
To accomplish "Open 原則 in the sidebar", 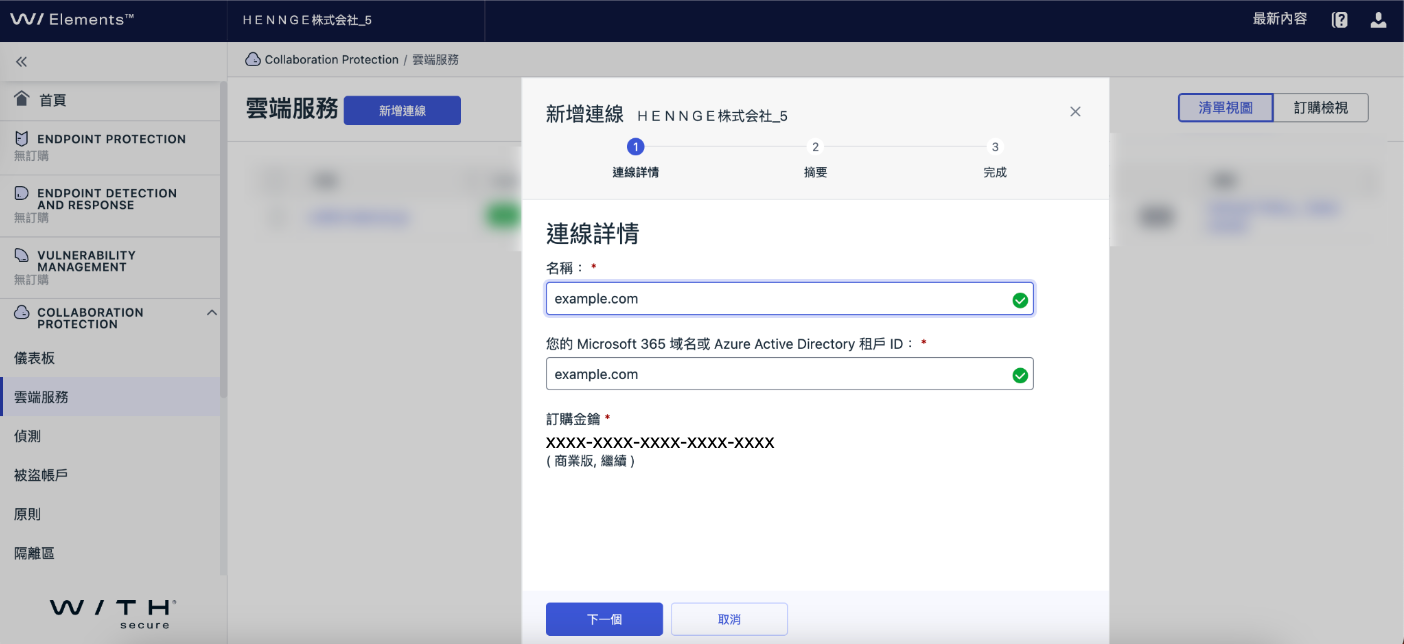I will click(x=110, y=514).
